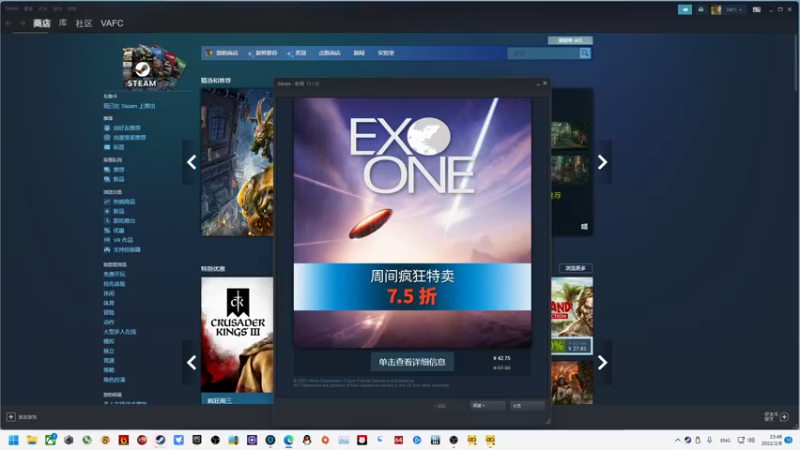Open the QQ penguin taskbar icon
This screenshot has width=800, height=450.
tap(307, 440)
